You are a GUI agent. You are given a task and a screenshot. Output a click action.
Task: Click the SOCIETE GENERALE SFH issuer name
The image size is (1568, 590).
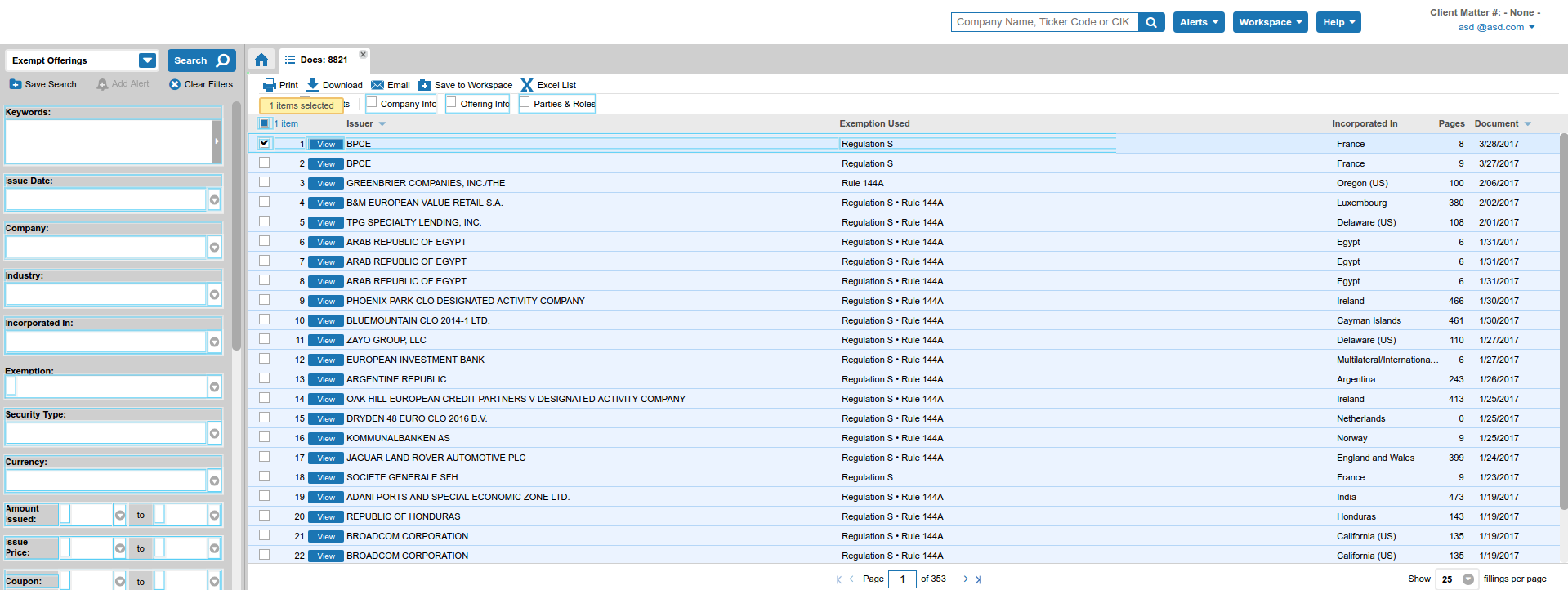click(x=402, y=478)
